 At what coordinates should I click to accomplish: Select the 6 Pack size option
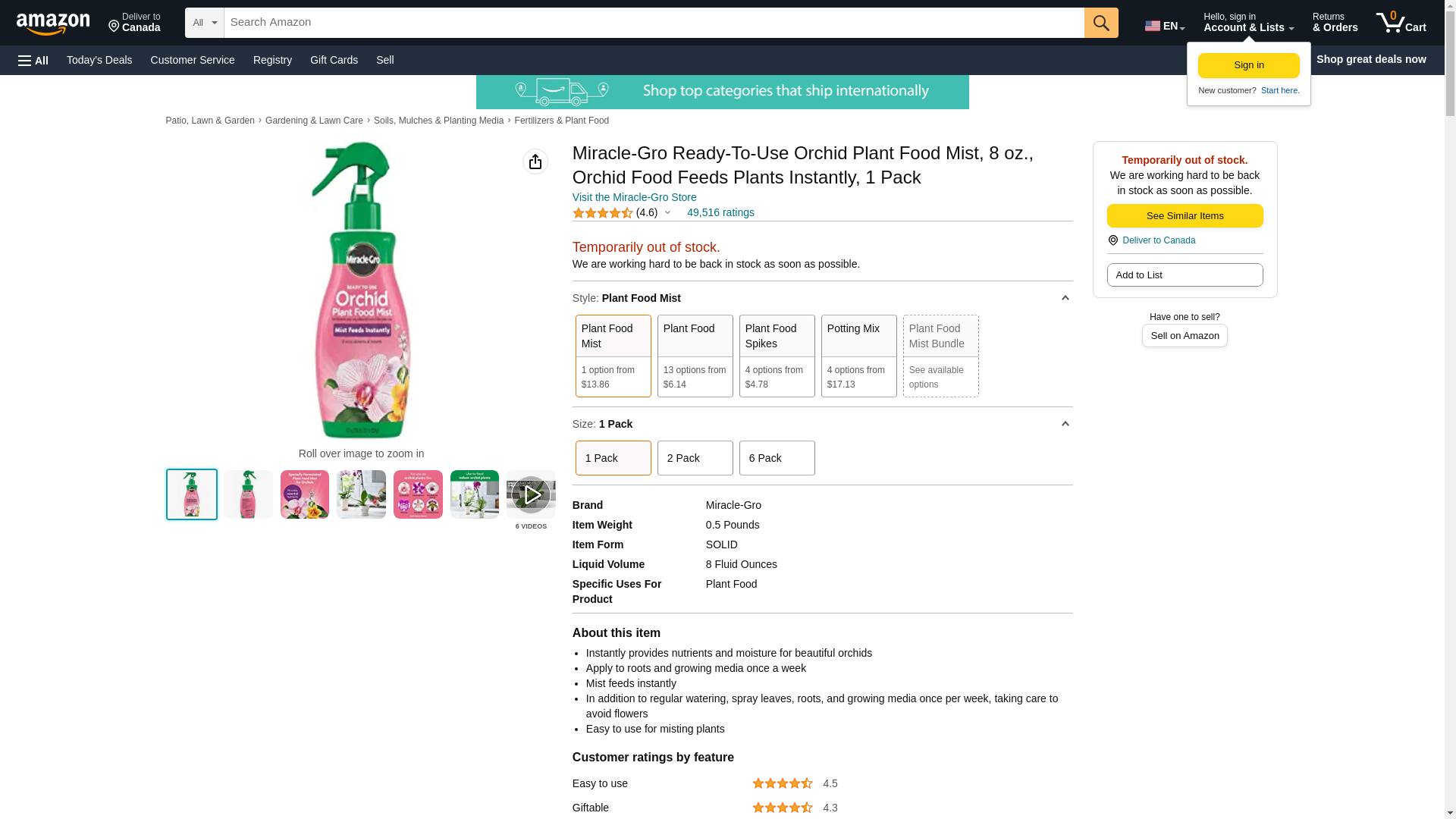pos(777,458)
